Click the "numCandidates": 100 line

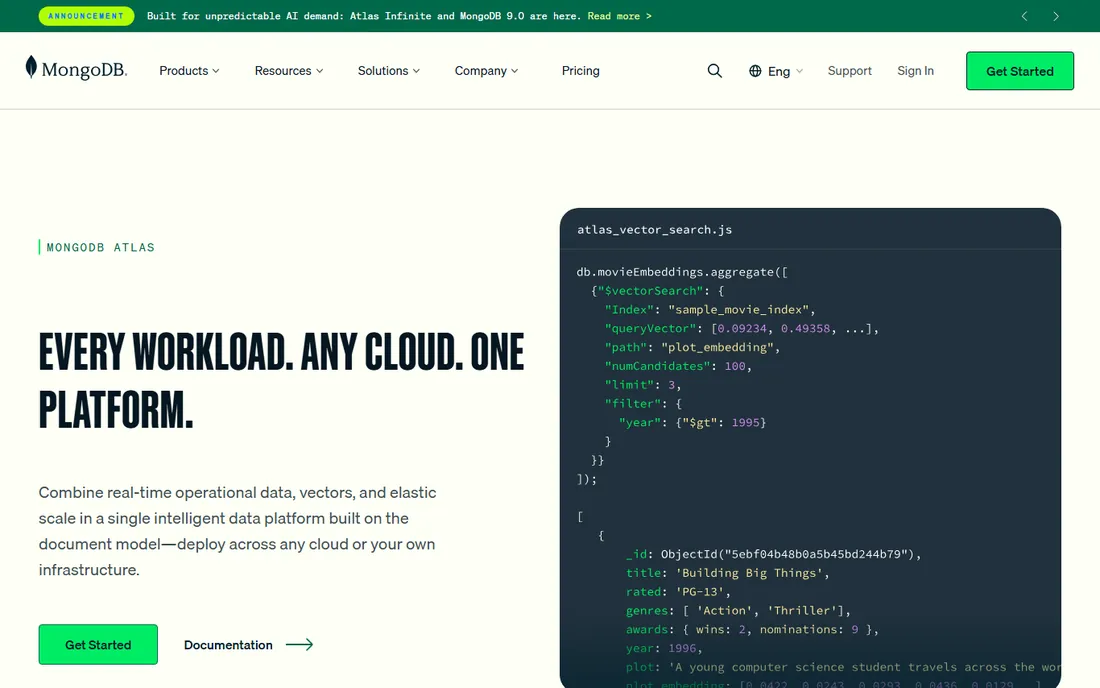tap(678, 366)
